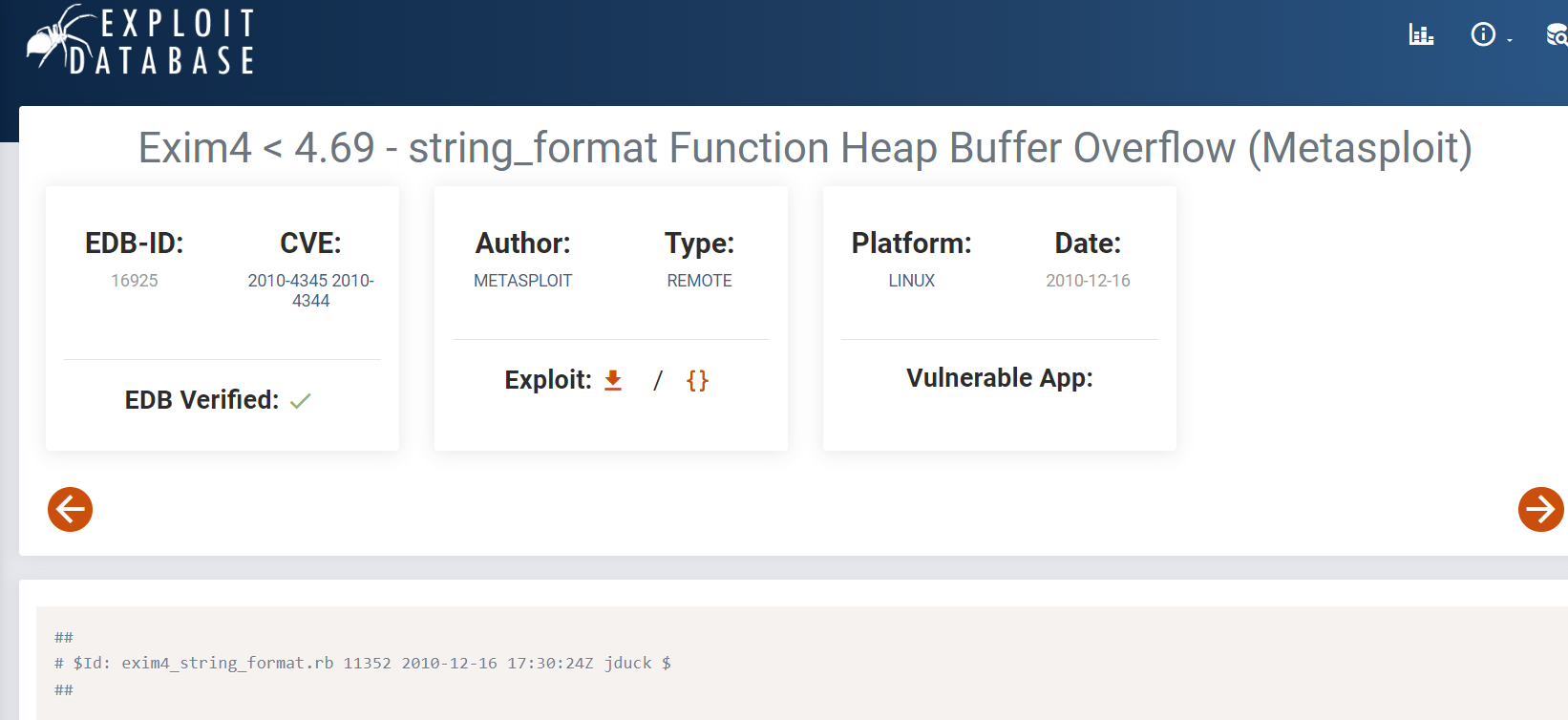The height and width of the screenshot is (720, 1568).
Task: Click the METASPLOIT author link
Action: [522, 281]
